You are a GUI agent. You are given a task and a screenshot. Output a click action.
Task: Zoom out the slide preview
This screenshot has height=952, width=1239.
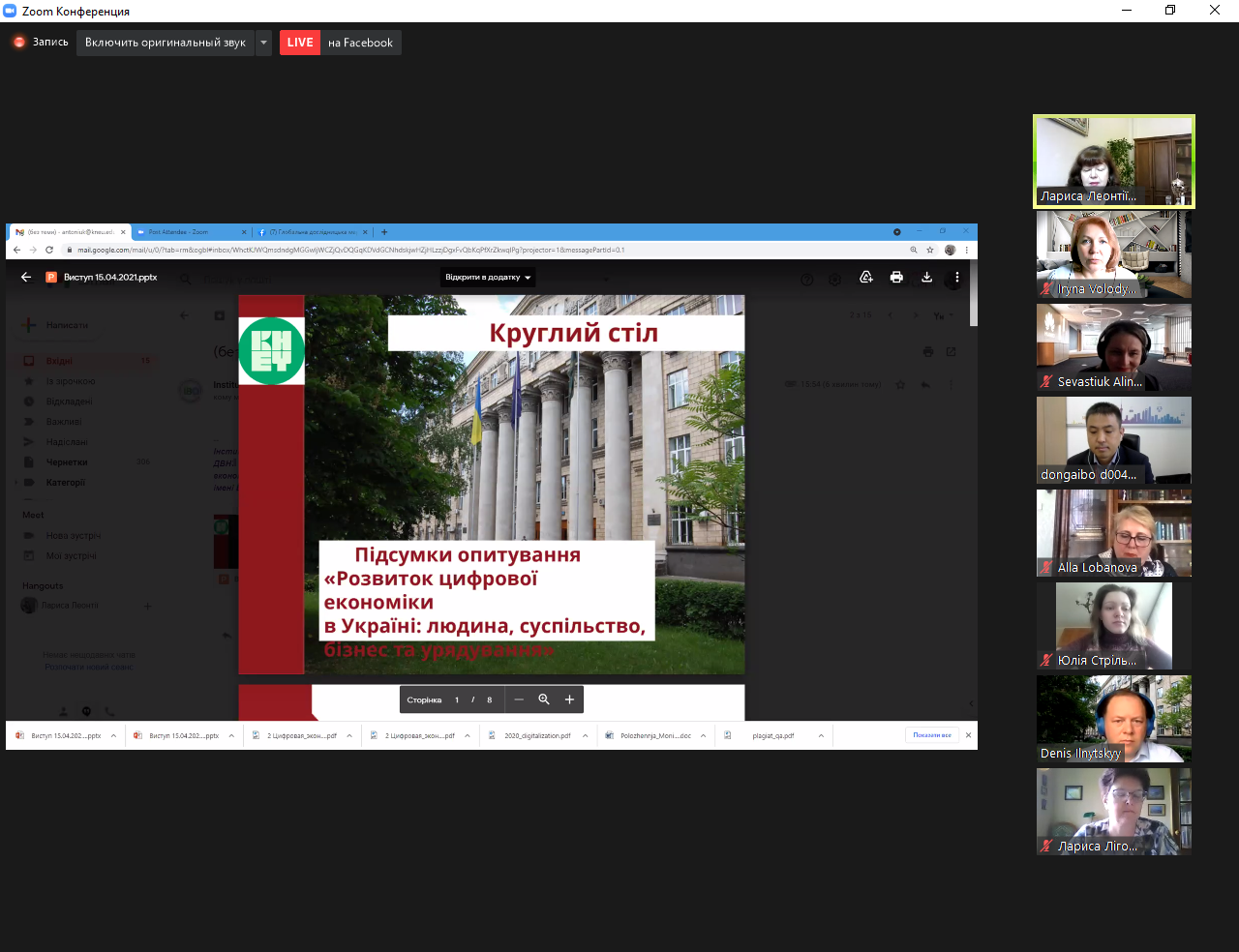click(519, 699)
